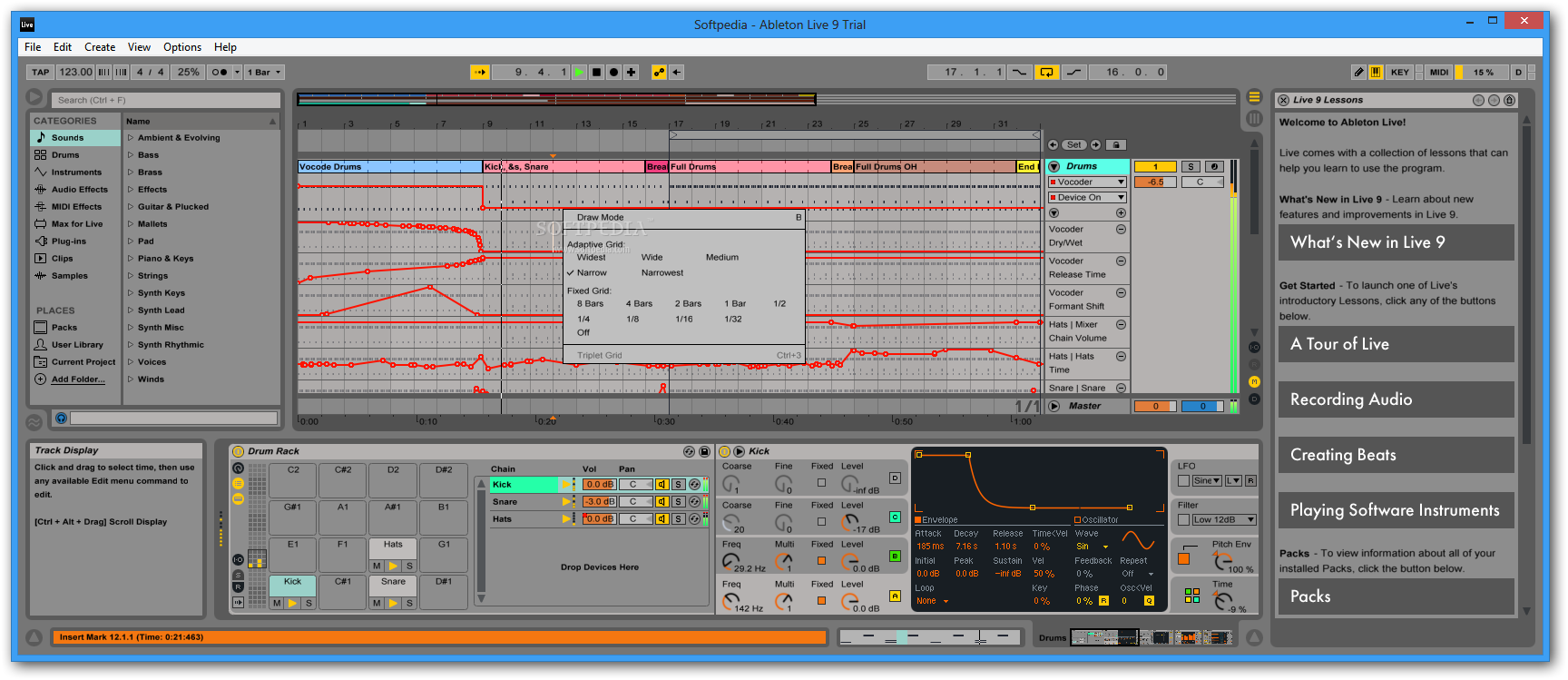Click the CPU load meter showing 15 %
This screenshot has width=1568, height=680.
(1483, 73)
